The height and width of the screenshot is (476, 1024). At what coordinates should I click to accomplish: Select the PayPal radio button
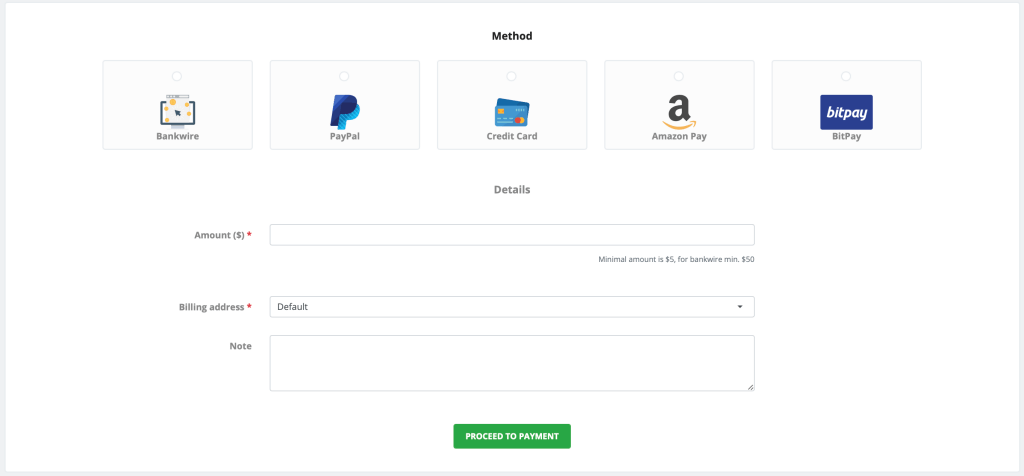pyautogui.click(x=344, y=76)
